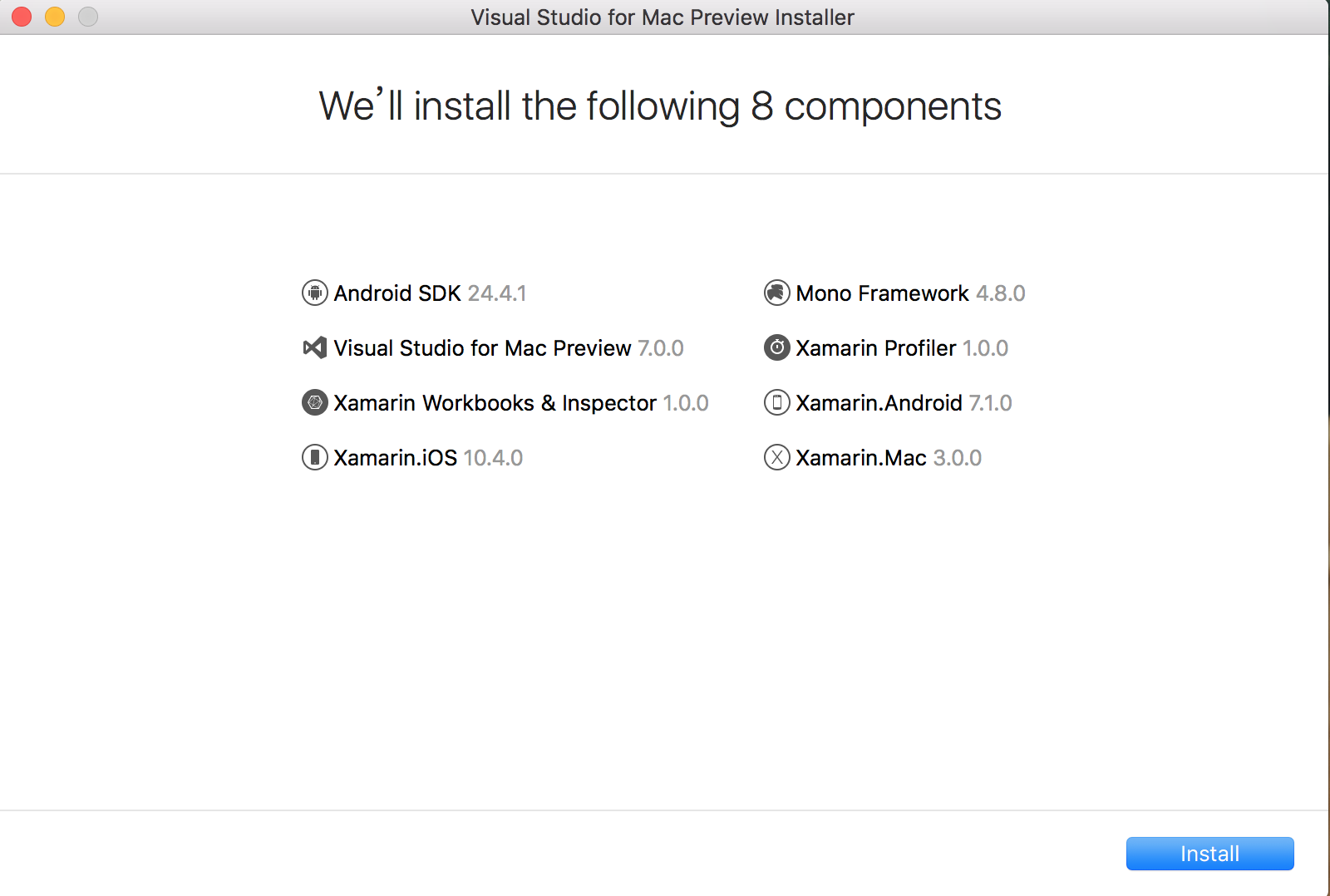Image resolution: width=1330 pixels, height=896 pixels.
Task: Click the Xamarin Profiler stopwatch icon
Action: point(776,347)
